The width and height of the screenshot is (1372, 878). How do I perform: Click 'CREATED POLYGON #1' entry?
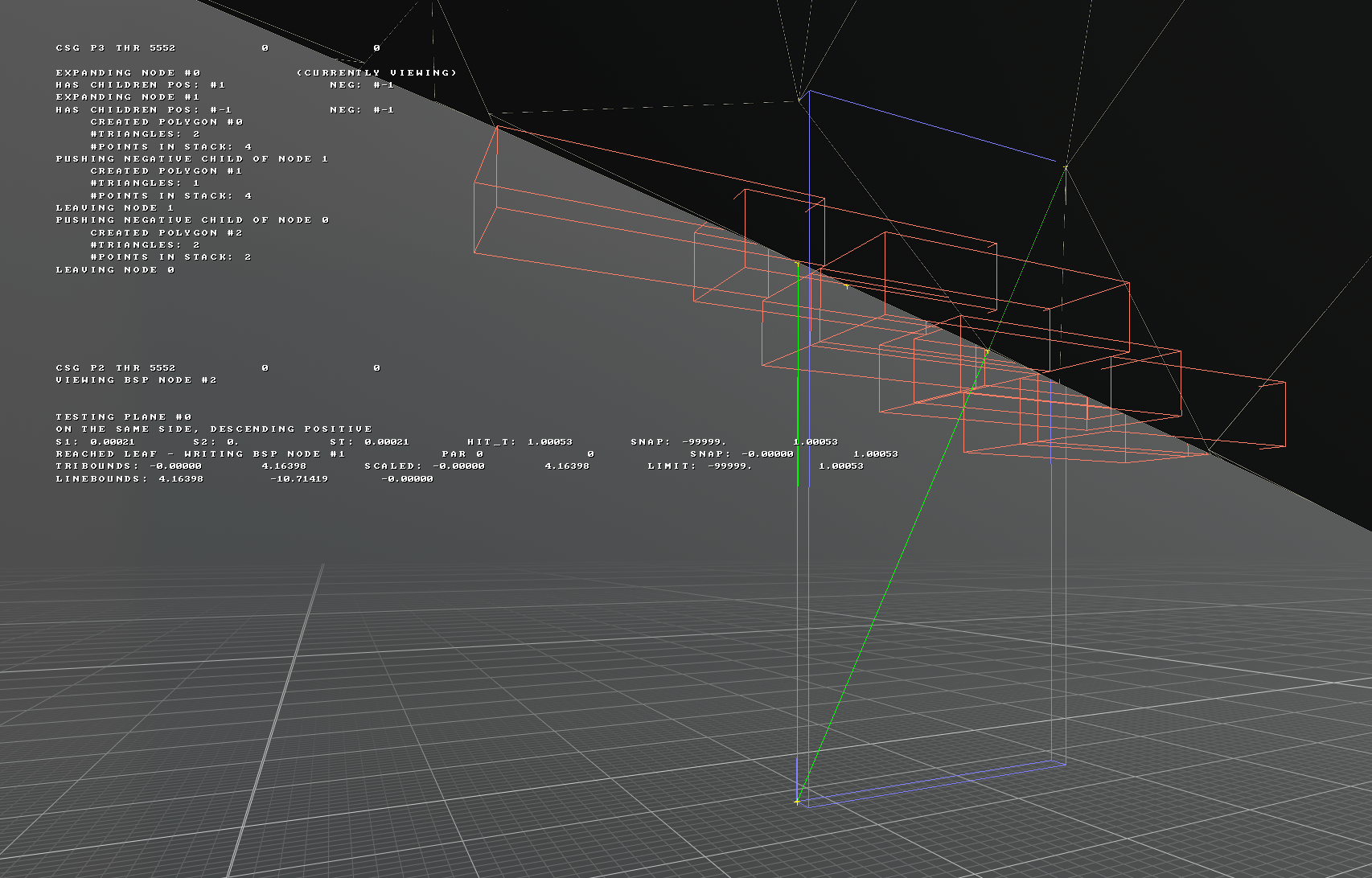[166, 171]
